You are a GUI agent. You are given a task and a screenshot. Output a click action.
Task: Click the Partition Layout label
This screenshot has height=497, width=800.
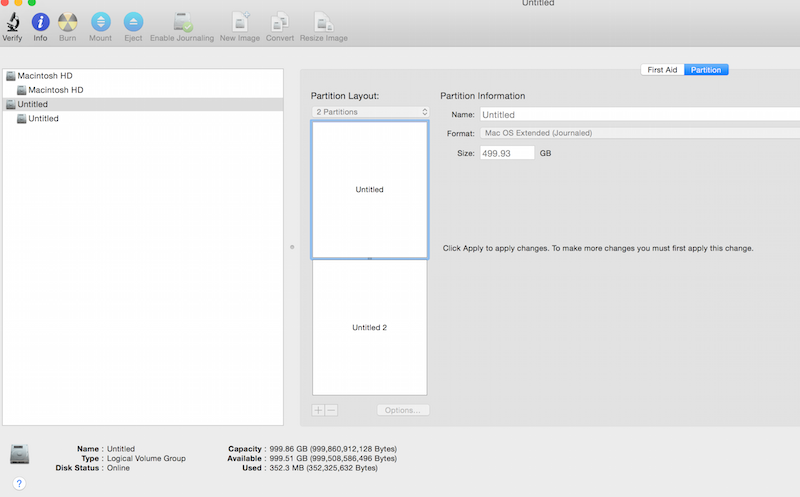pyautogui.click(x=345, y=96)
